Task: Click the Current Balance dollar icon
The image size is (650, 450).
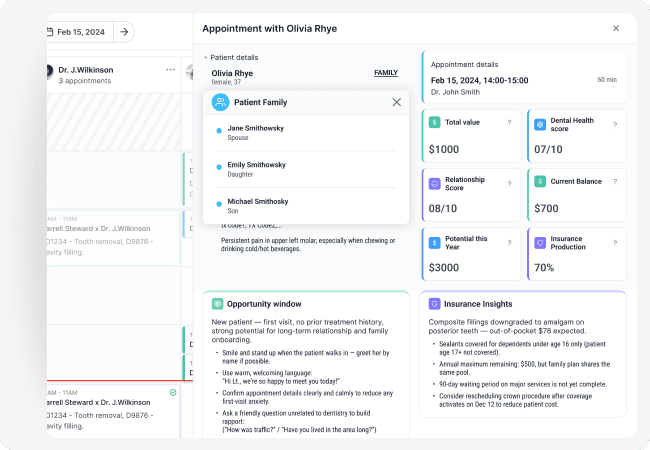Action: pyautogui.click(x=540, y=182)
